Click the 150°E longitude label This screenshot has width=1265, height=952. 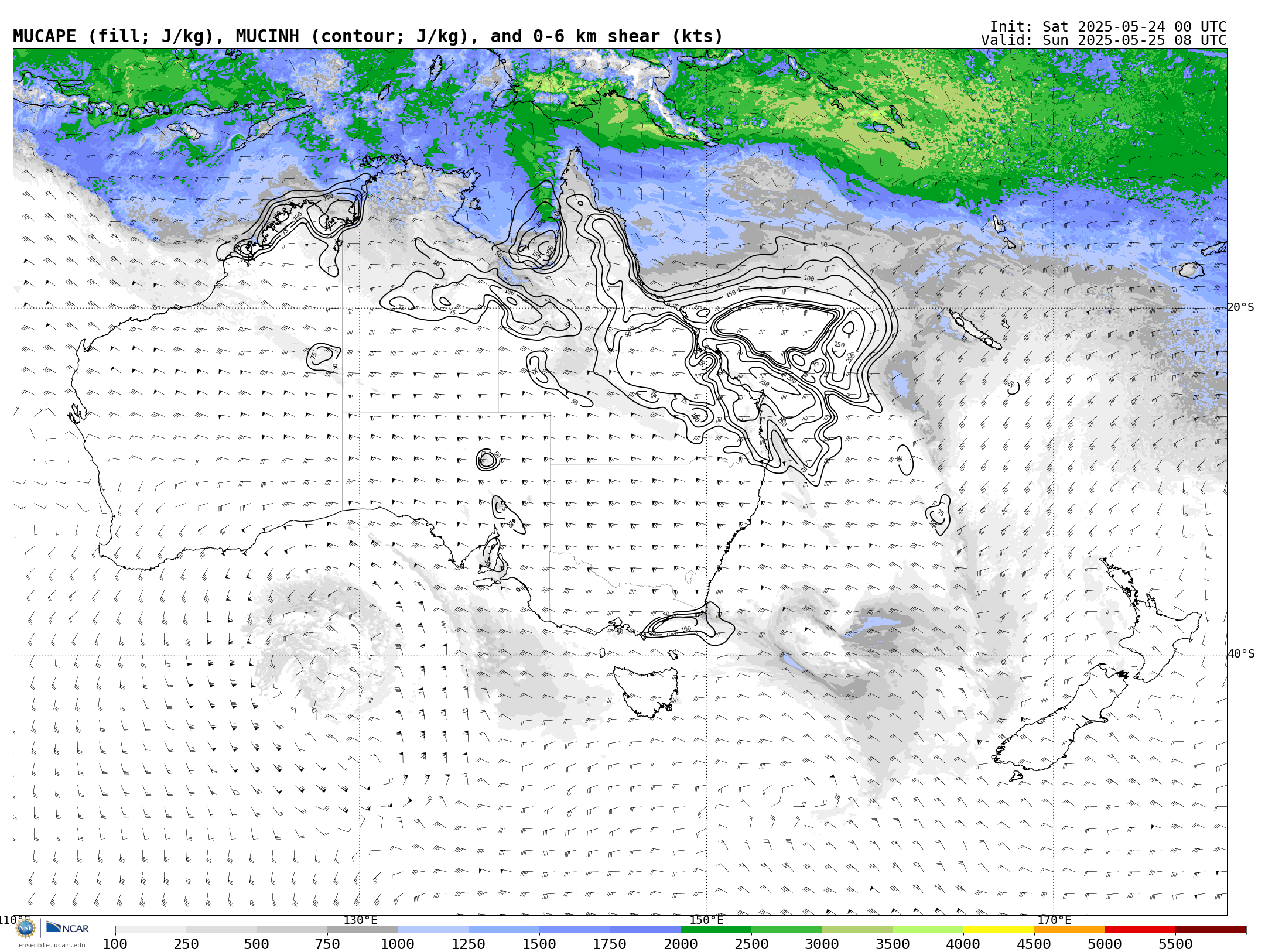click(706, 920)
